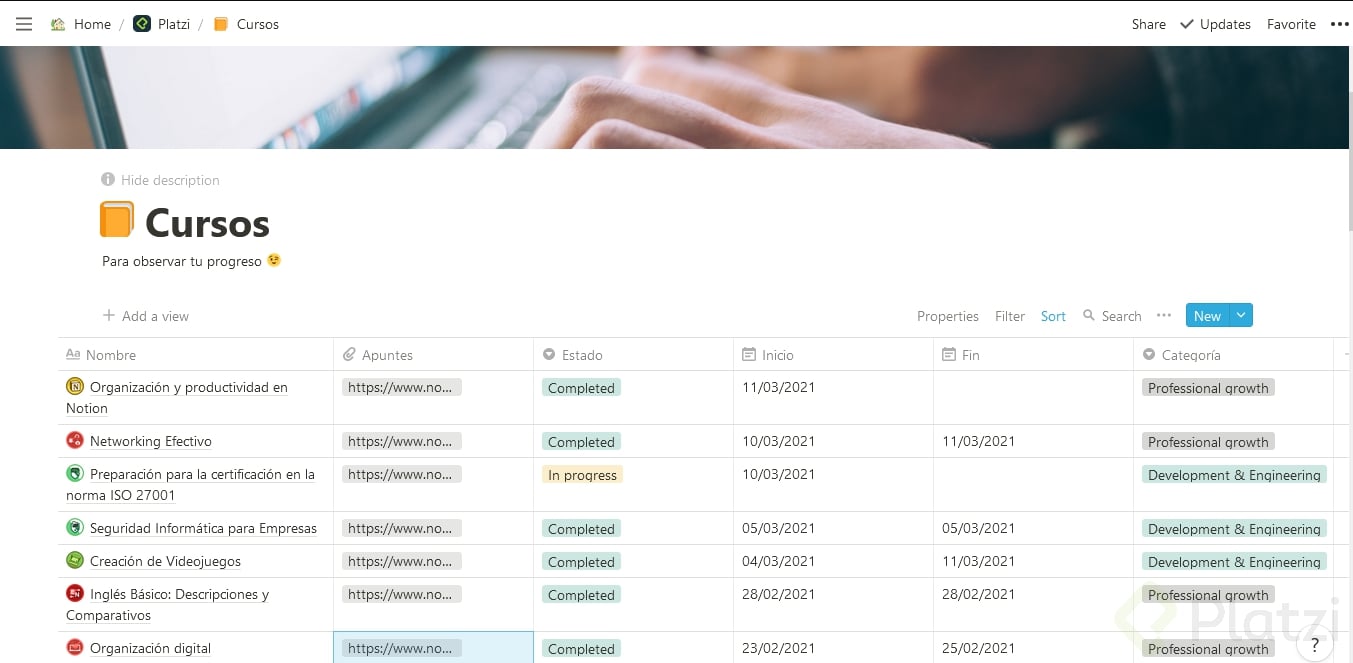The image size is (1353, 663).
Task: Open the Categoría column header menu
Action: click(1233, 355)
